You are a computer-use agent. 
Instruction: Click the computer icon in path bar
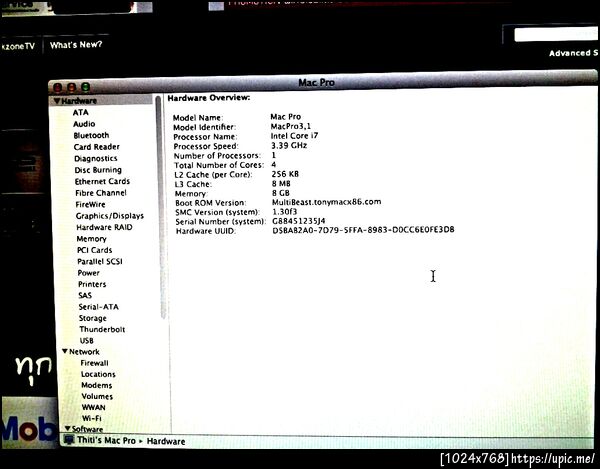click(69, 440)
